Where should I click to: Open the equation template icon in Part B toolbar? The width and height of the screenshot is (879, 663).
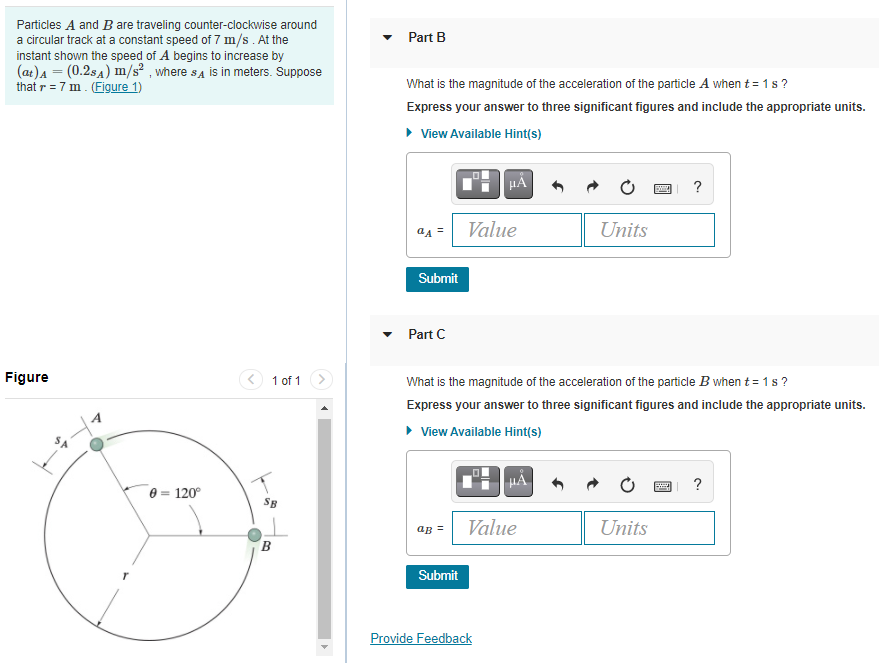pos(477,184)
